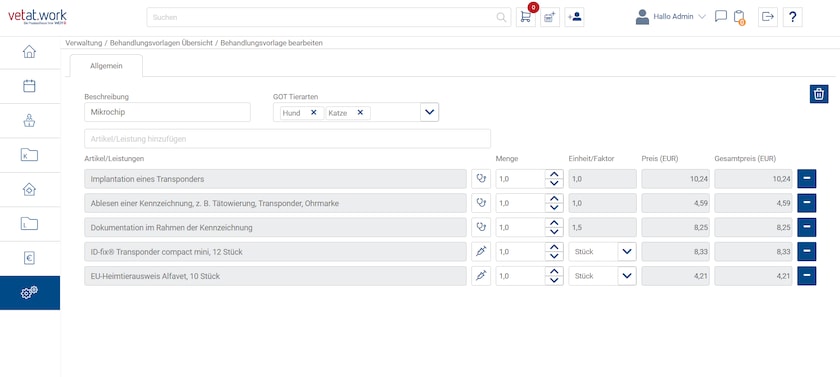Screen dimensions: 840x377
Task: Remove Dokumentation im Rahmen der Kennzeichnung row
Action: pyautogui.click(x=807, y=228)
